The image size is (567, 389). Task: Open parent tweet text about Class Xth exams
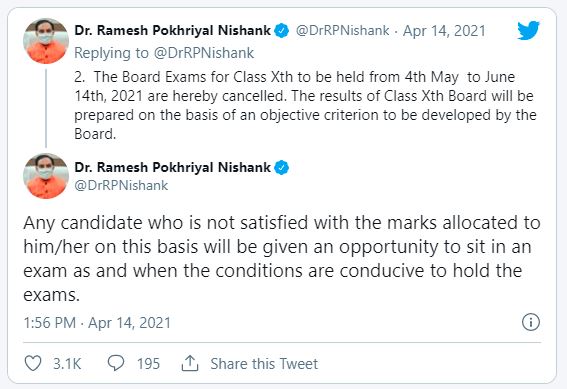click(x=306, y=105)
